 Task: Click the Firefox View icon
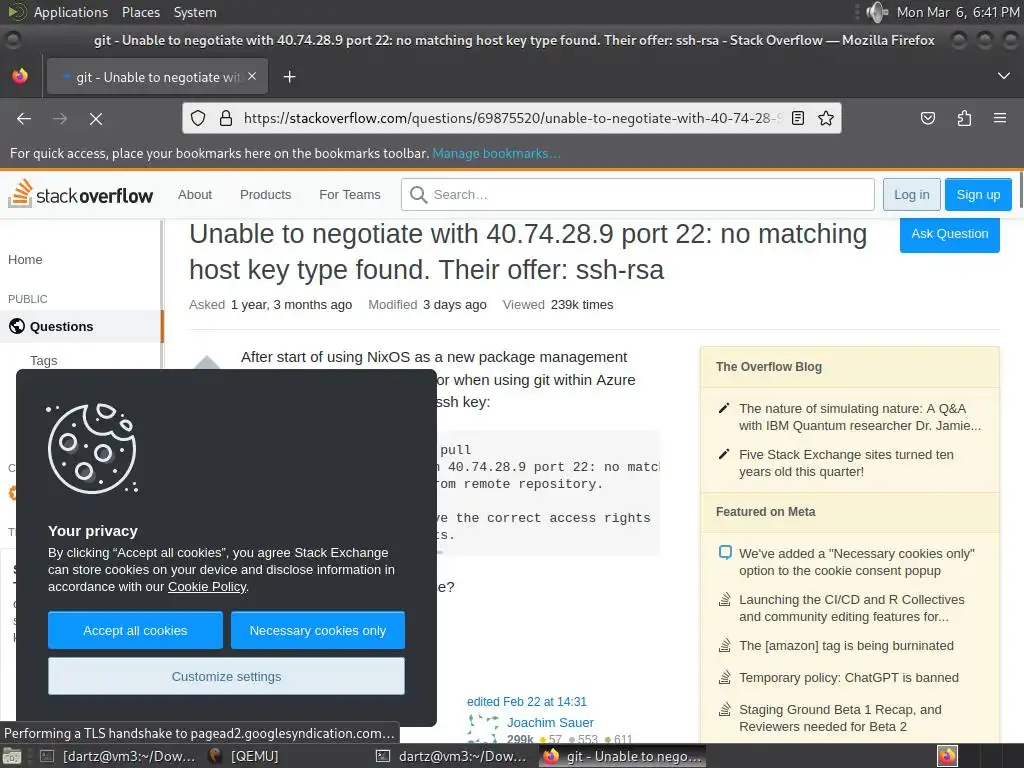pos(20,76)
